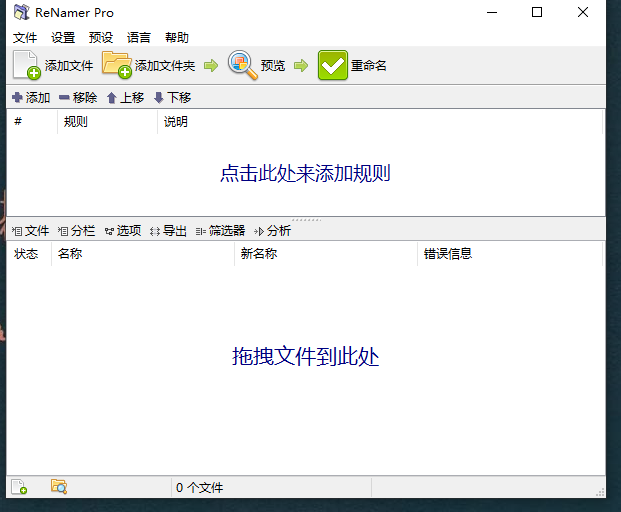Click the ReNamer Pro title bar icon
Image resolution: width=621 pixels, height=512 pixels.
[x=21, y=12]
